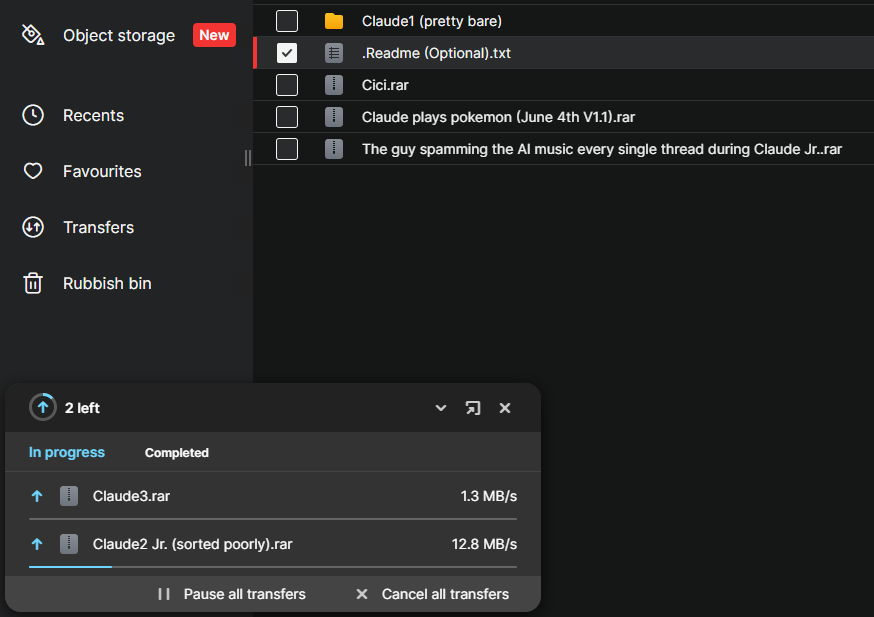The height and width of the screenshot is (617, 874).
Task: Open the Favourites section
Action: 102,171
